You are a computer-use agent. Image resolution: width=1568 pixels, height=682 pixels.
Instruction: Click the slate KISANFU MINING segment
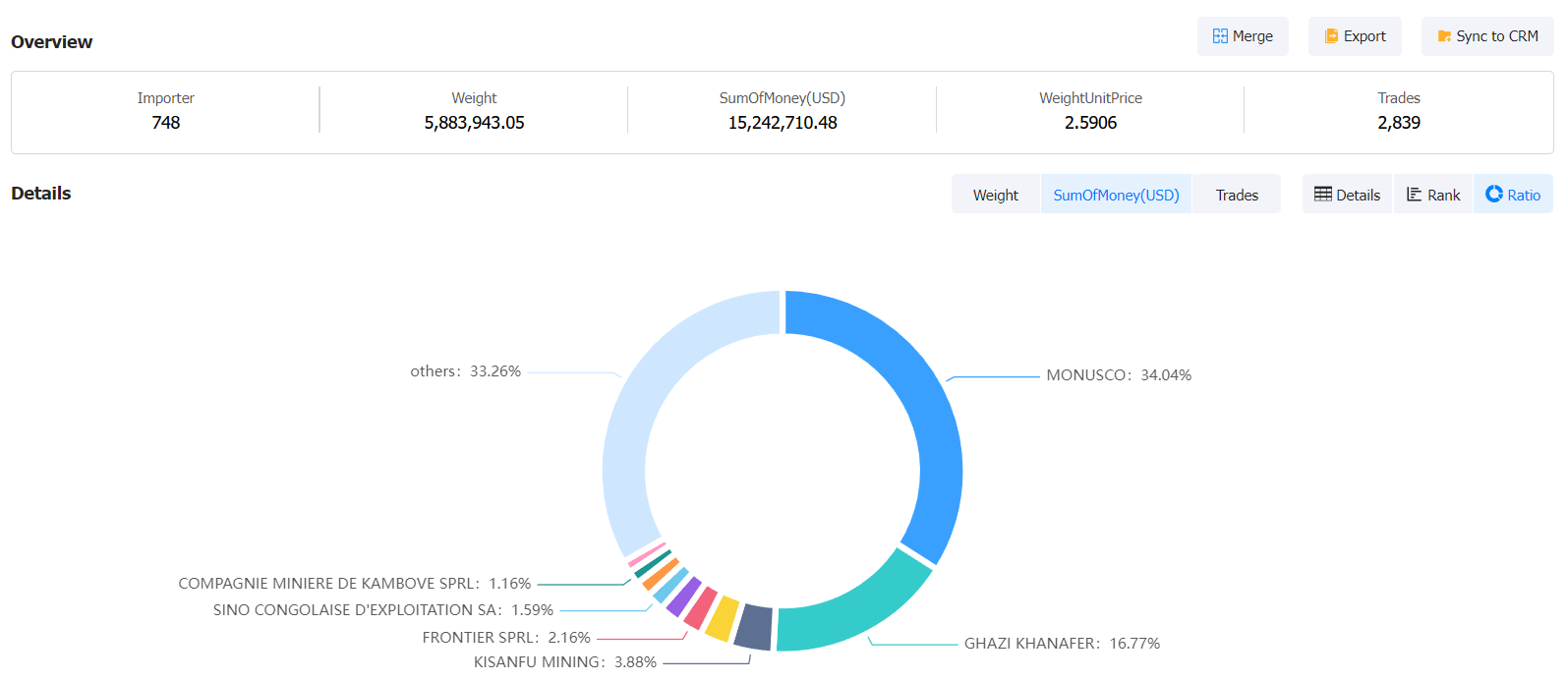[754, 627]
